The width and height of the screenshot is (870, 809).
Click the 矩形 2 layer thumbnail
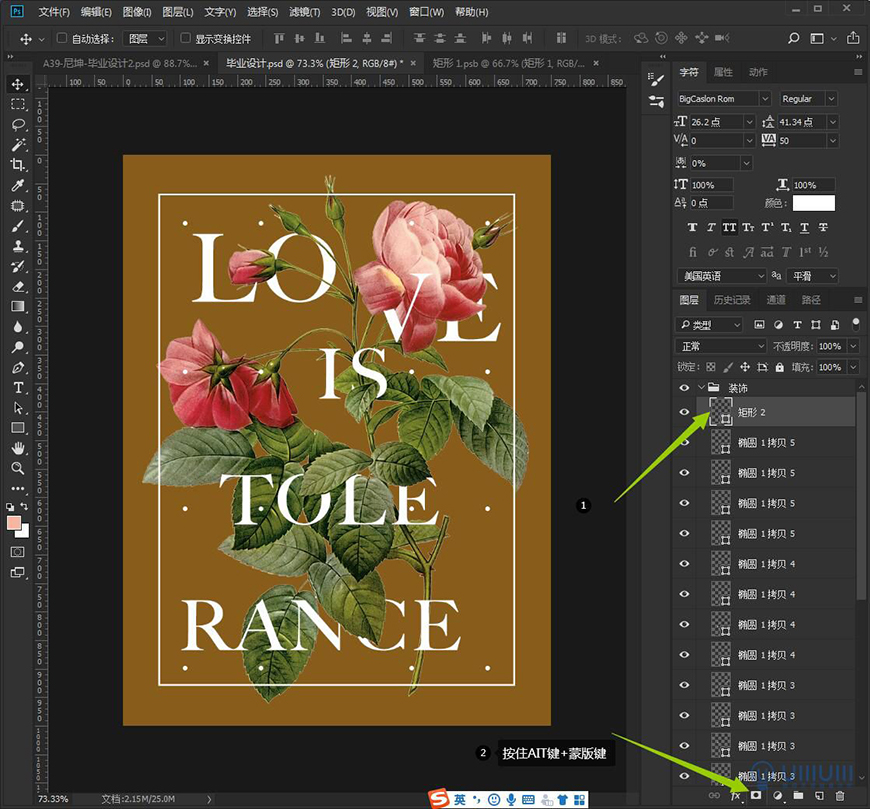pos(721,412)
